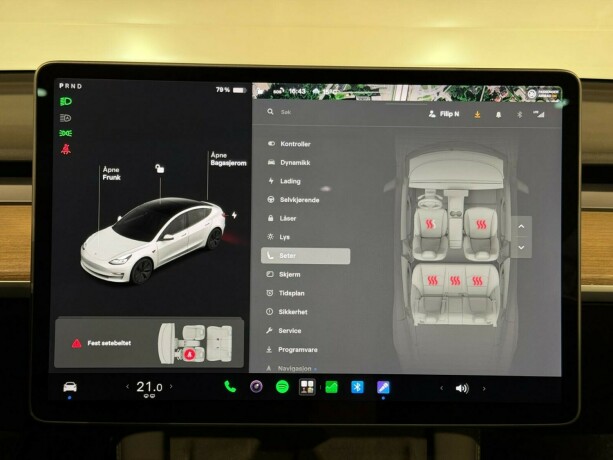Open Spotify
Viewport: 613px width, 460px height.
(282, 387)
